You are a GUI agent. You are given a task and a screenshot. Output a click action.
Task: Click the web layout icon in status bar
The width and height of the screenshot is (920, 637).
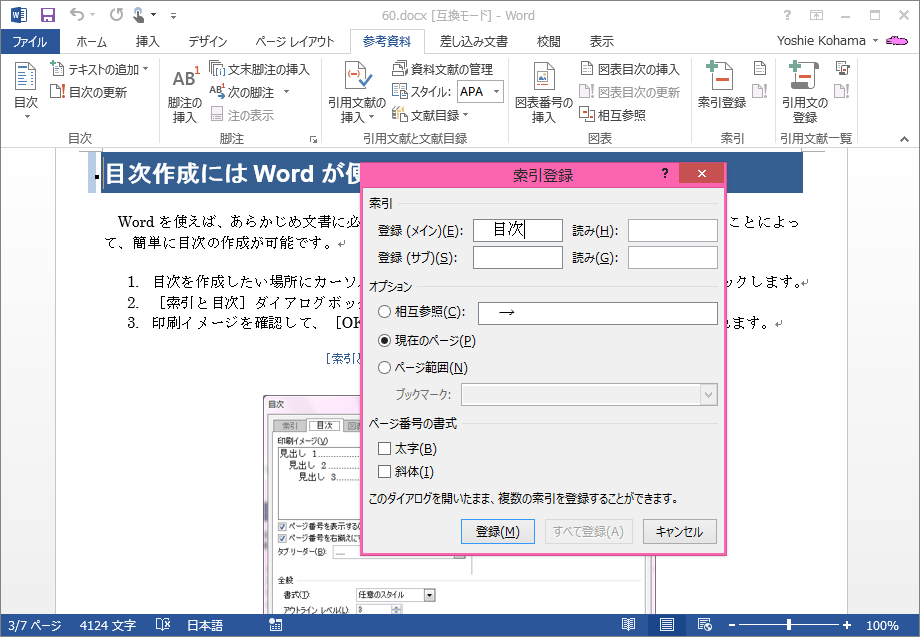(x=705, y=625)
